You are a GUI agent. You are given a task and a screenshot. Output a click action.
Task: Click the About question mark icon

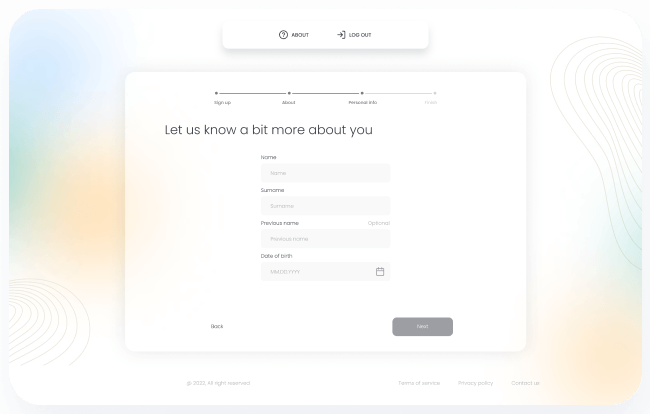point(283,35)
